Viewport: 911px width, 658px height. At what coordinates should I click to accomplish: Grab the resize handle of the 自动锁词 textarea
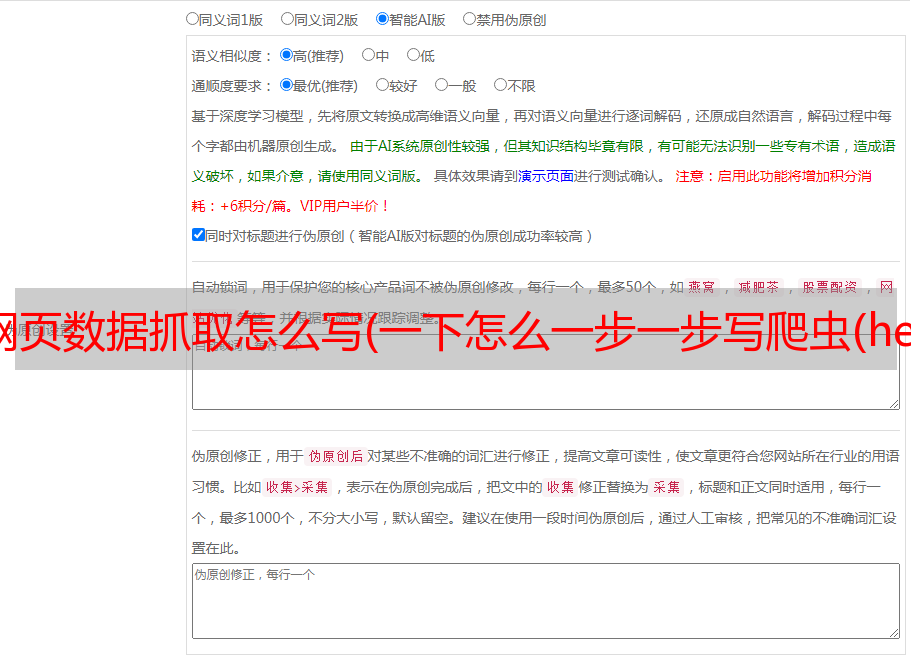click(x=894, y=404)
